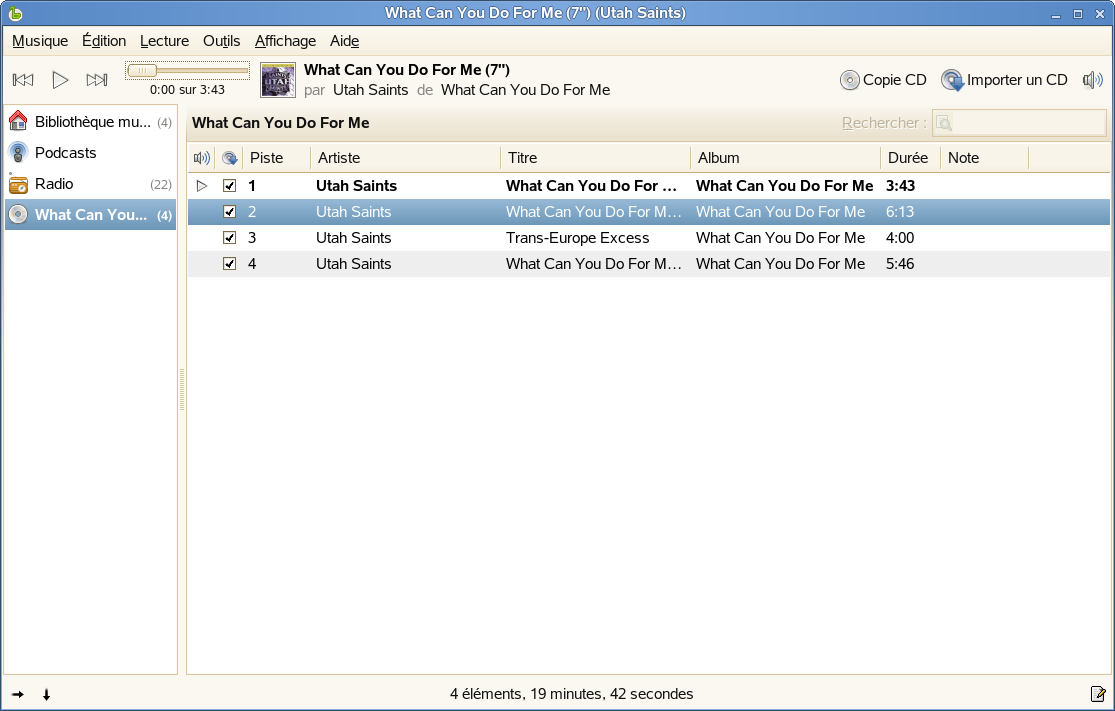Viewport: 1115px width, 711px height.
Task: Click the search magnifier icon
Action: tap(944, 124)
